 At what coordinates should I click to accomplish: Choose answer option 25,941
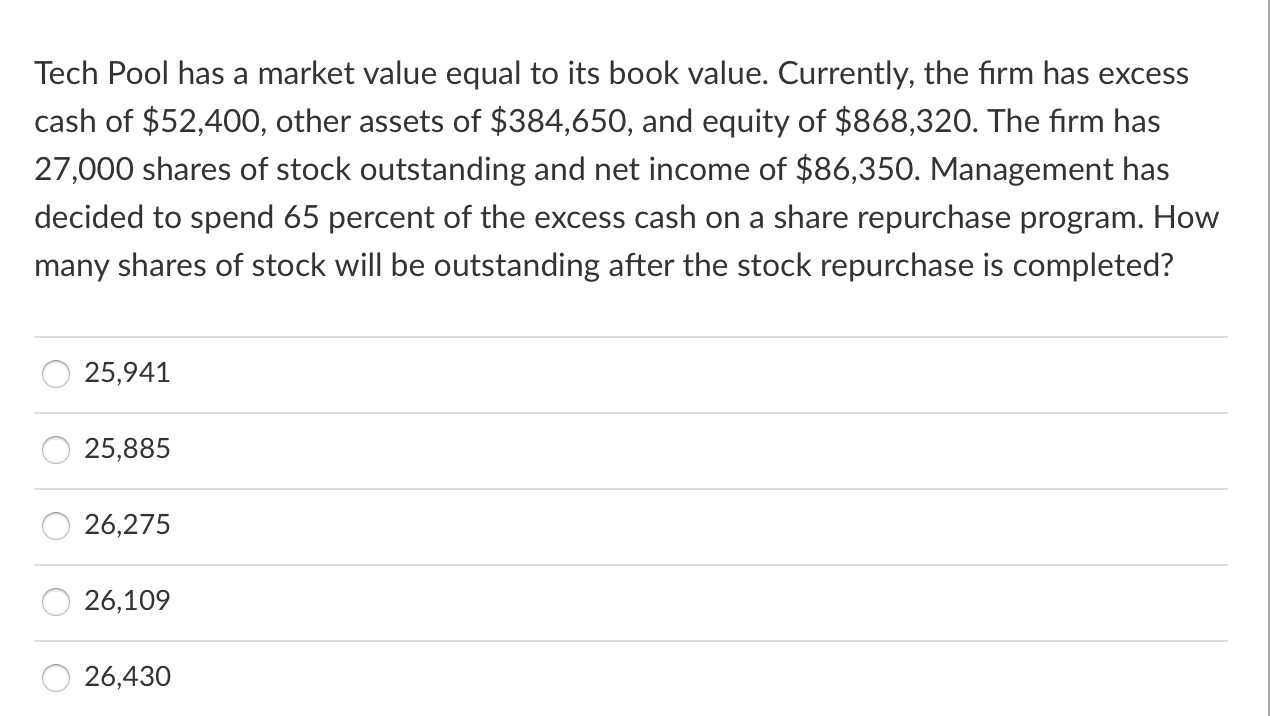click(127, 373)
